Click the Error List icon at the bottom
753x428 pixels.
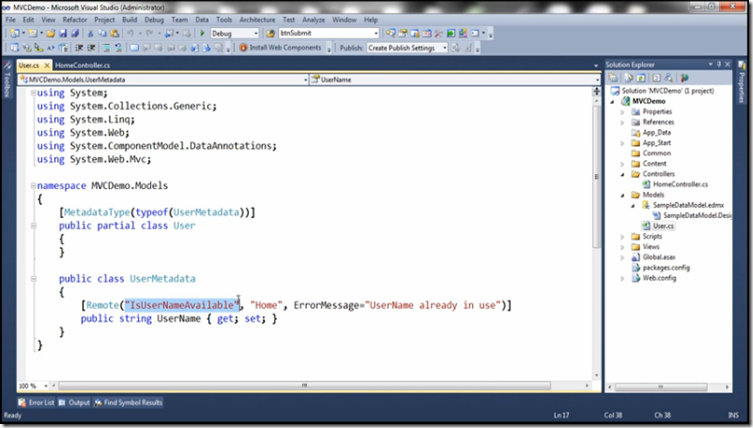(x=22, y=403)
